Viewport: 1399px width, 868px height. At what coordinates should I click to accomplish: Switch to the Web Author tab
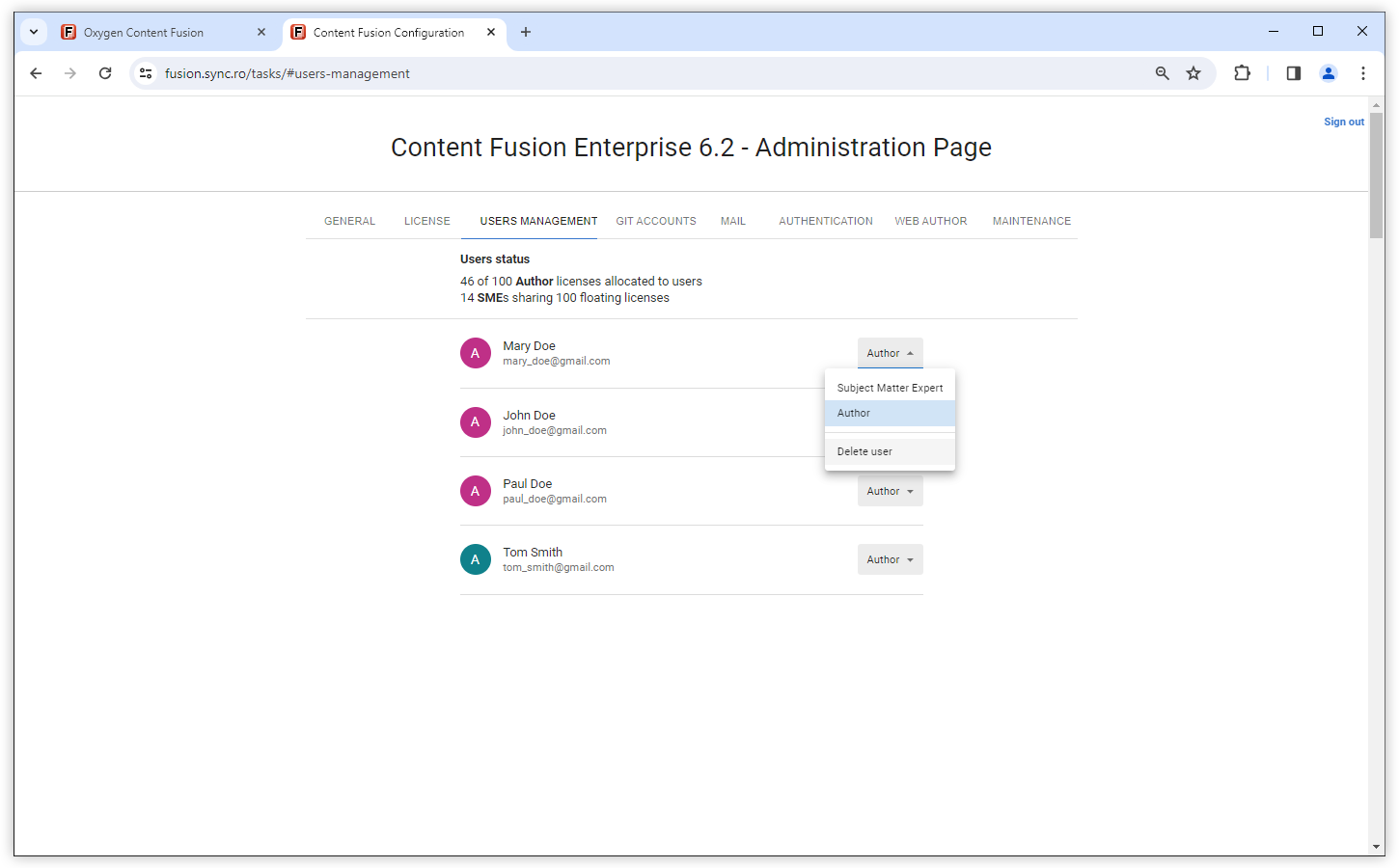tap(931, 221)
